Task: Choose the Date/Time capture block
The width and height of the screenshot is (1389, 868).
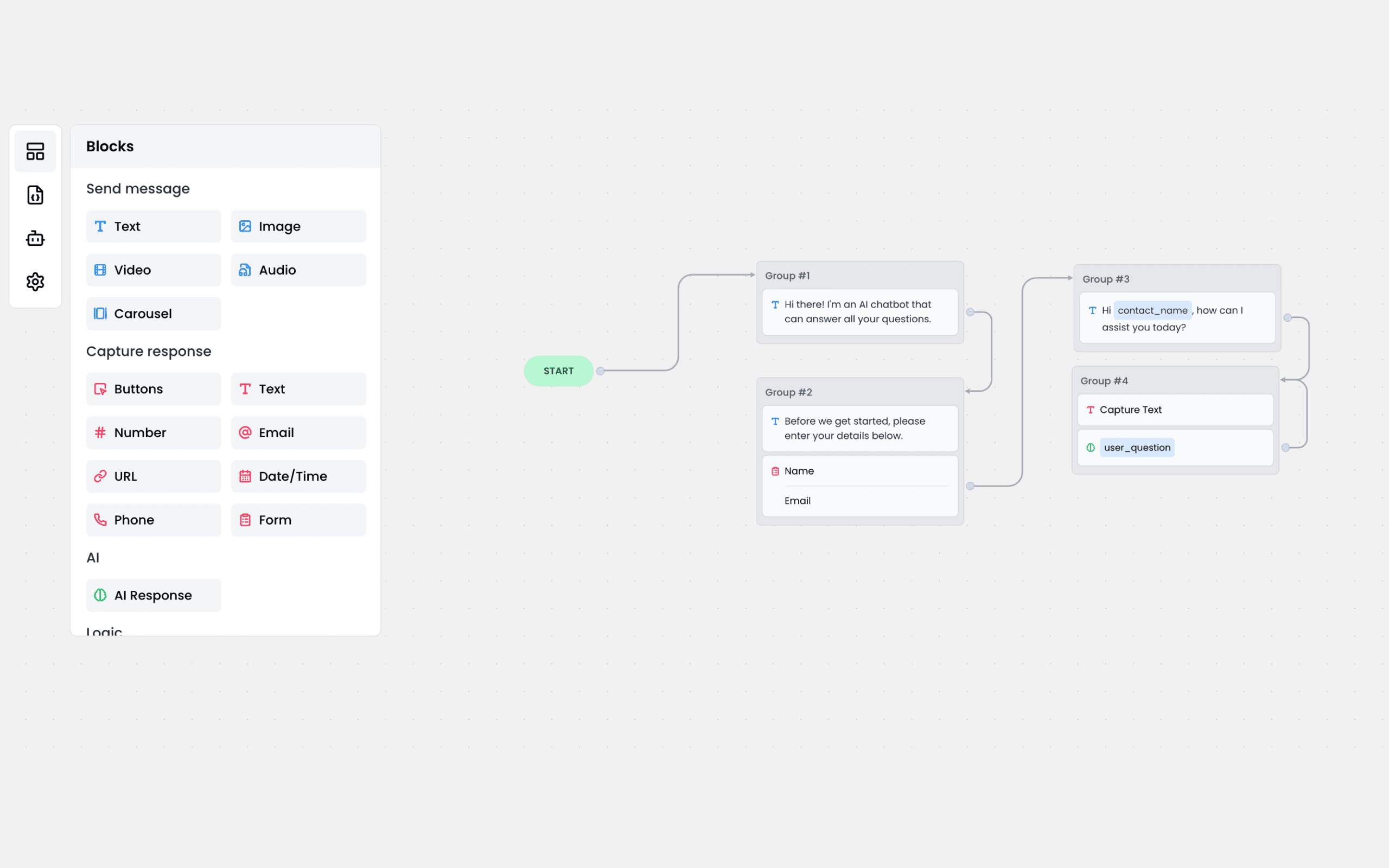Action: [x=298, y=476]
